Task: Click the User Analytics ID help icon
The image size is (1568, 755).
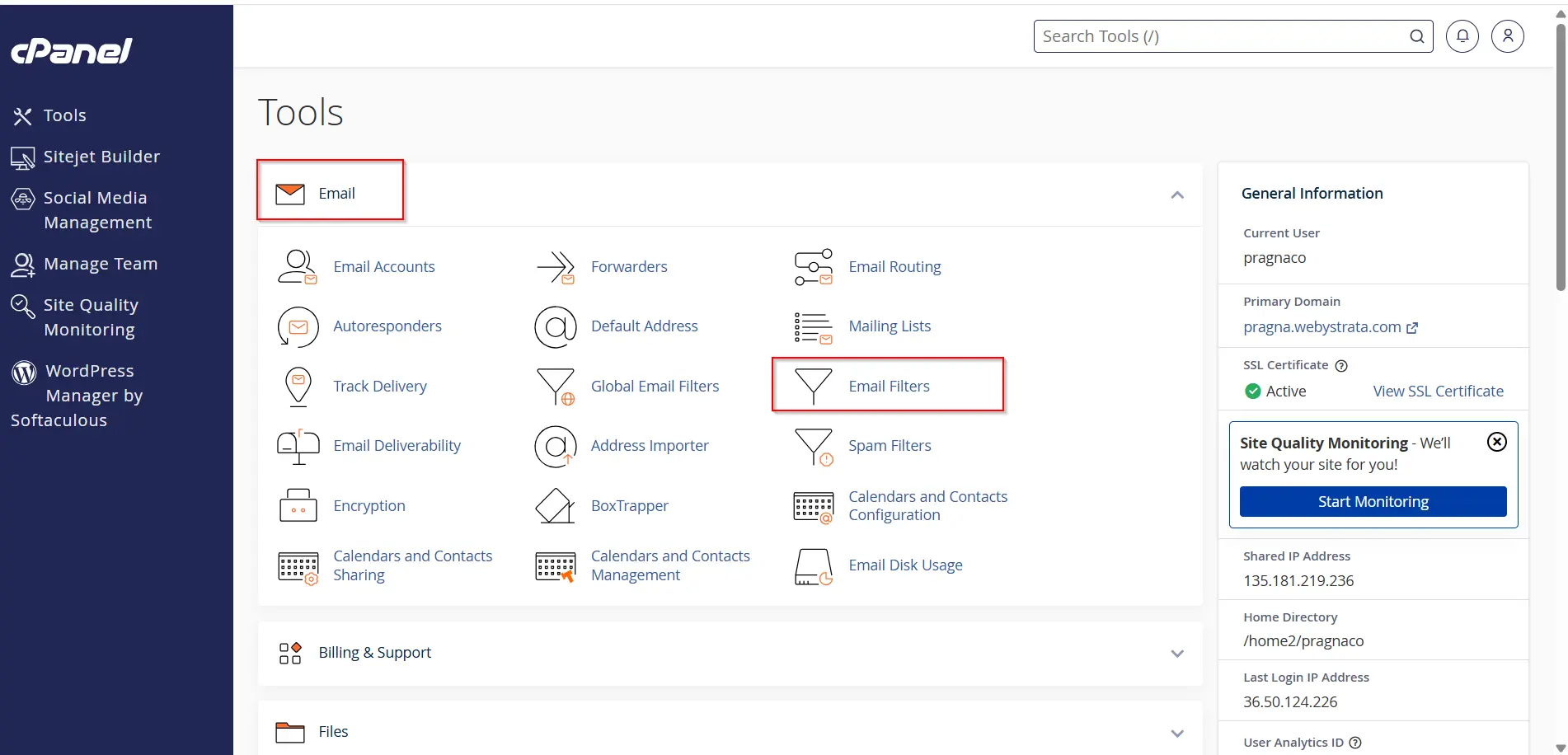Action: (x=1355, y=743)
